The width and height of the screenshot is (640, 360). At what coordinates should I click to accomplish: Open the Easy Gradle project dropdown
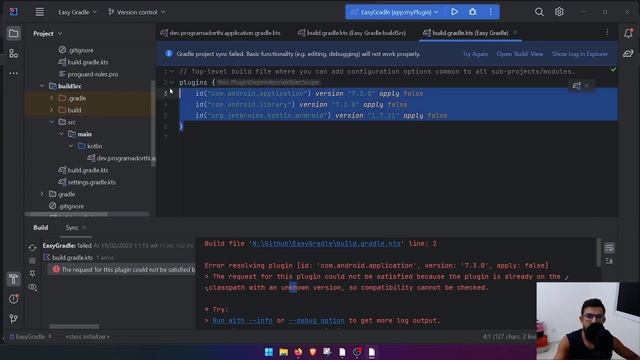pos(78,12)
